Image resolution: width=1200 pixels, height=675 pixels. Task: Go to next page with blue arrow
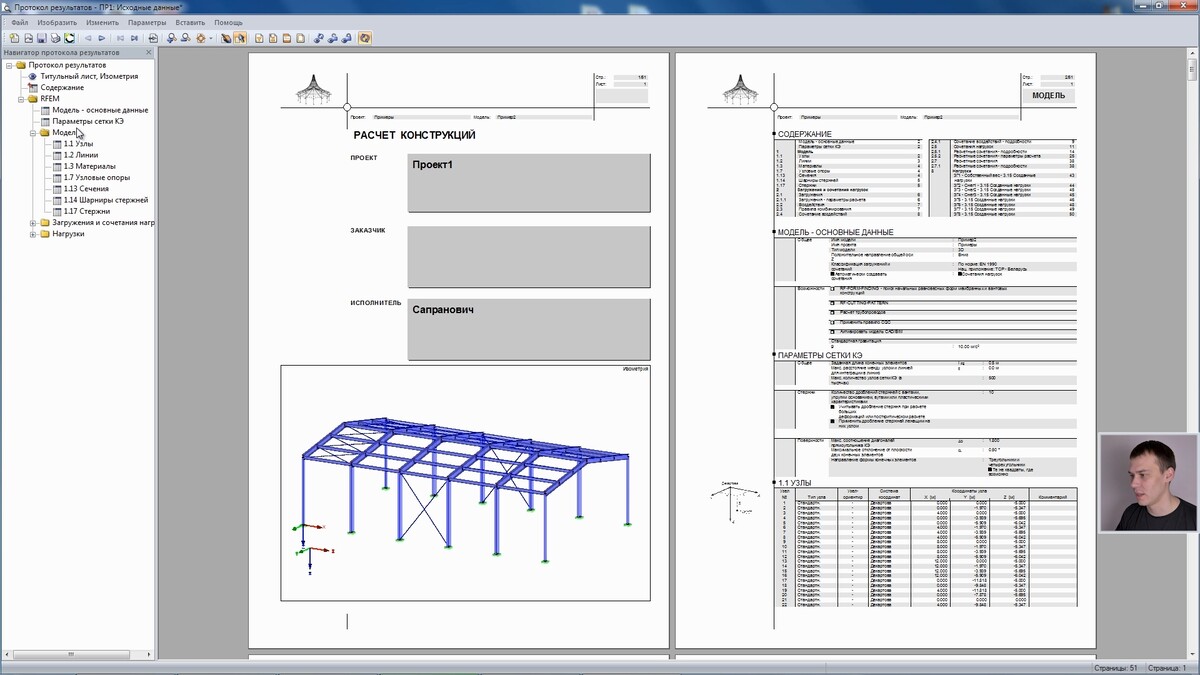pos(101,38)
